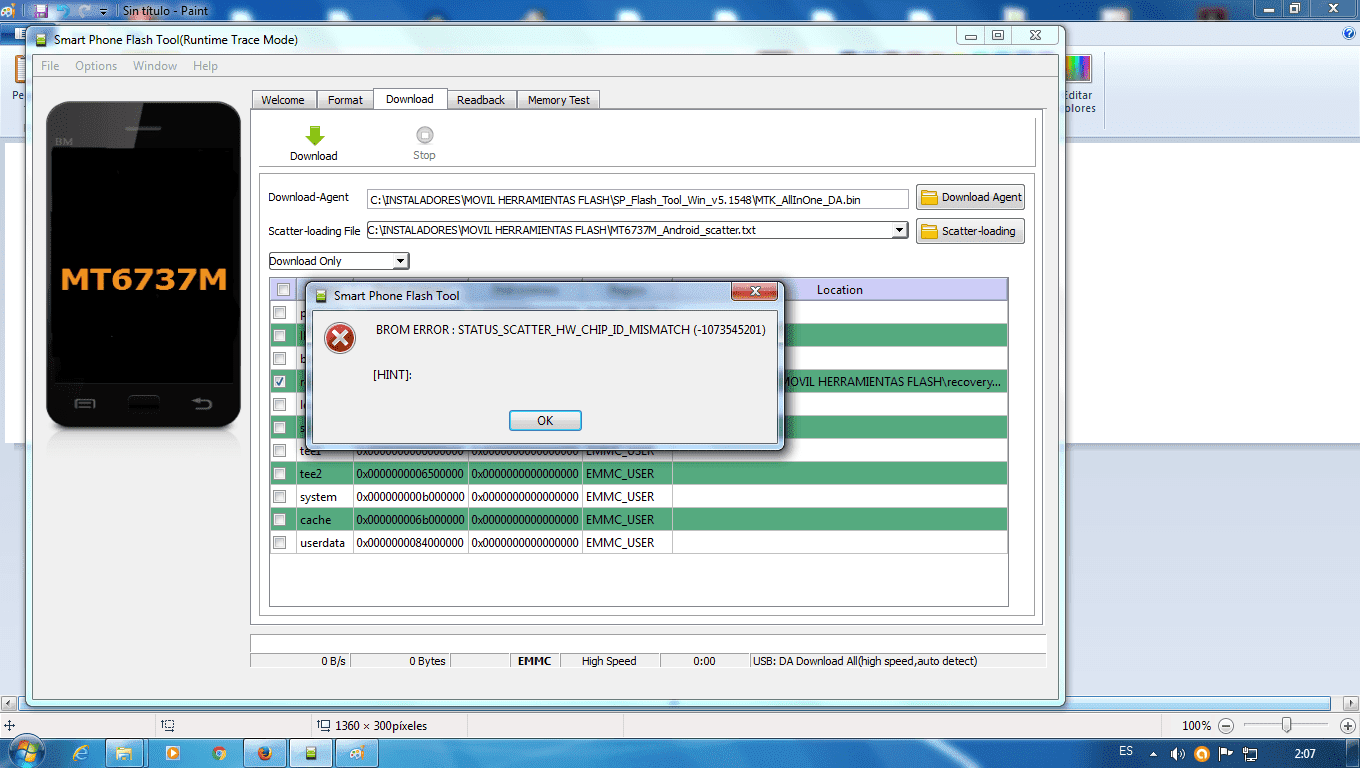Click the Scatter-loading folder button

(x=970, y=231)
